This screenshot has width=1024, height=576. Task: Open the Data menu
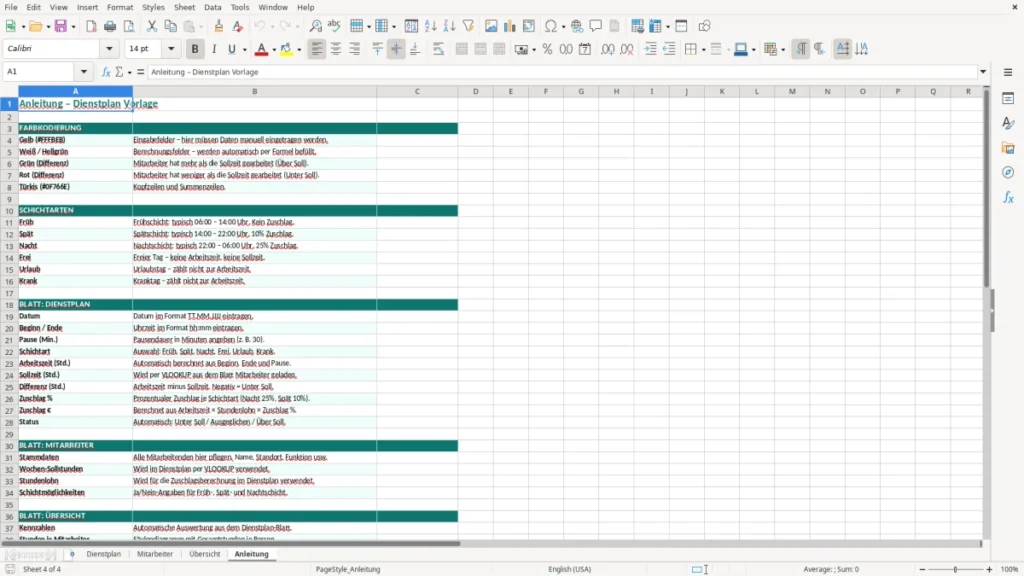(x=212, y=7)
